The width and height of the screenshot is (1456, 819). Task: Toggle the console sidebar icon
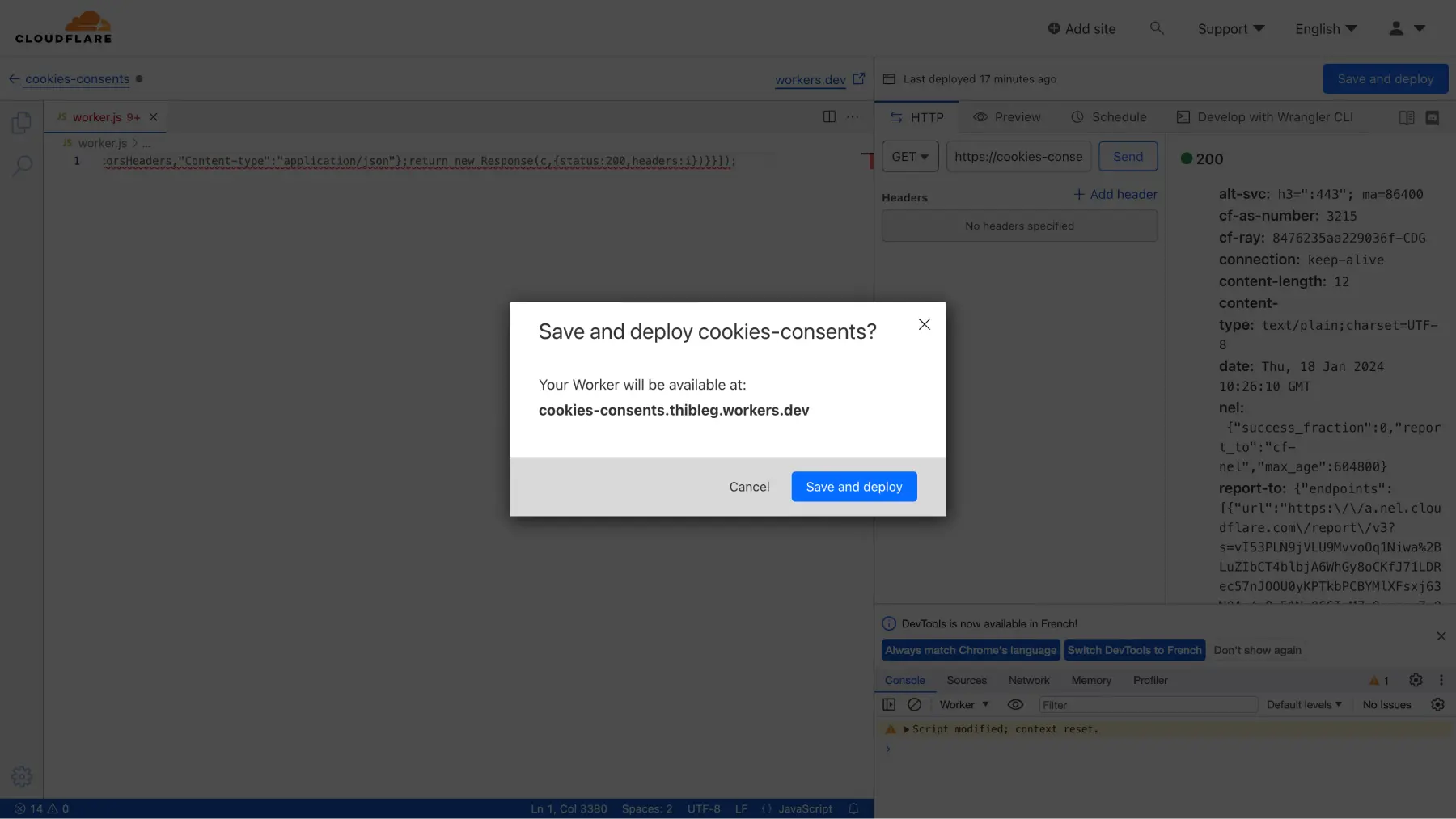pos(889,705)
